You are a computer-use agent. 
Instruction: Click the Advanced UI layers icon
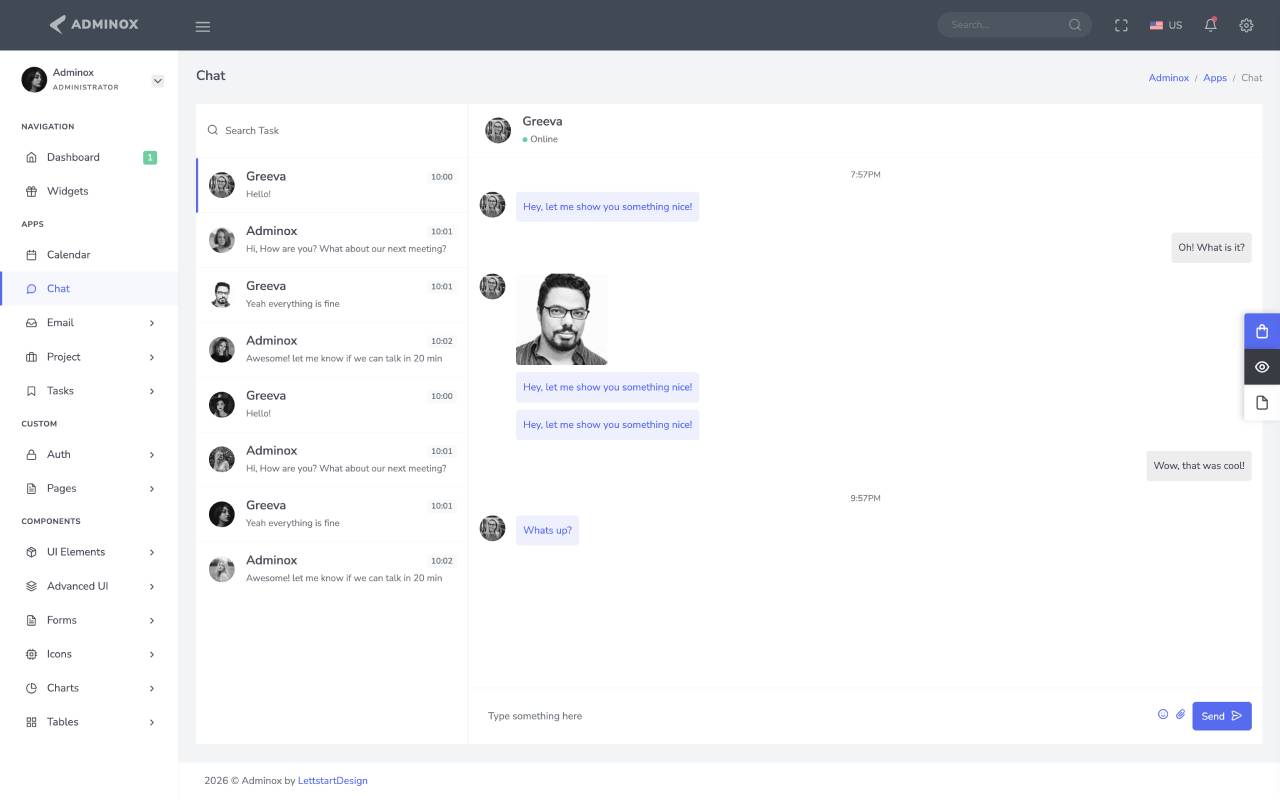click(31, 586)
